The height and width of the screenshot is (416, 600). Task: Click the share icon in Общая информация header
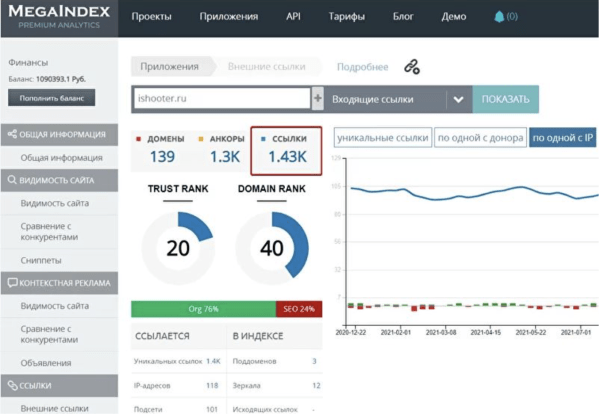click(x=11, y=134)
